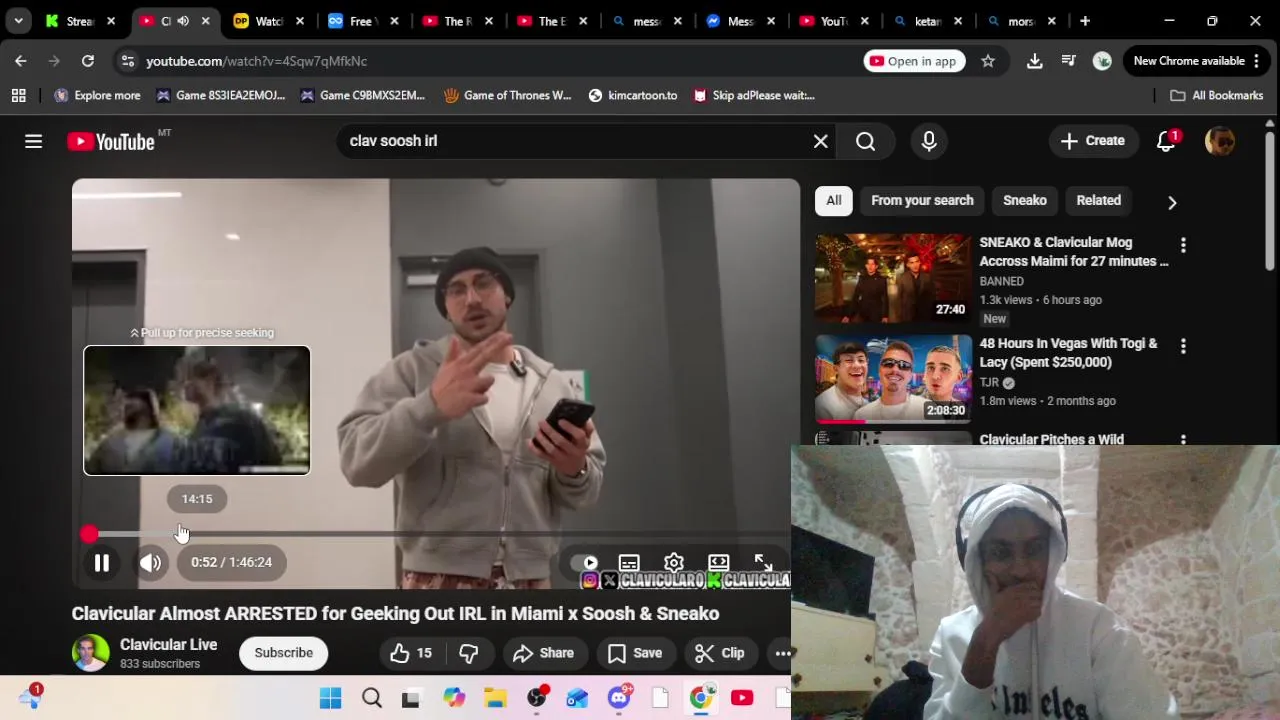Open more actions ellipsis below video
The image size is (1280, 720).
783,653
